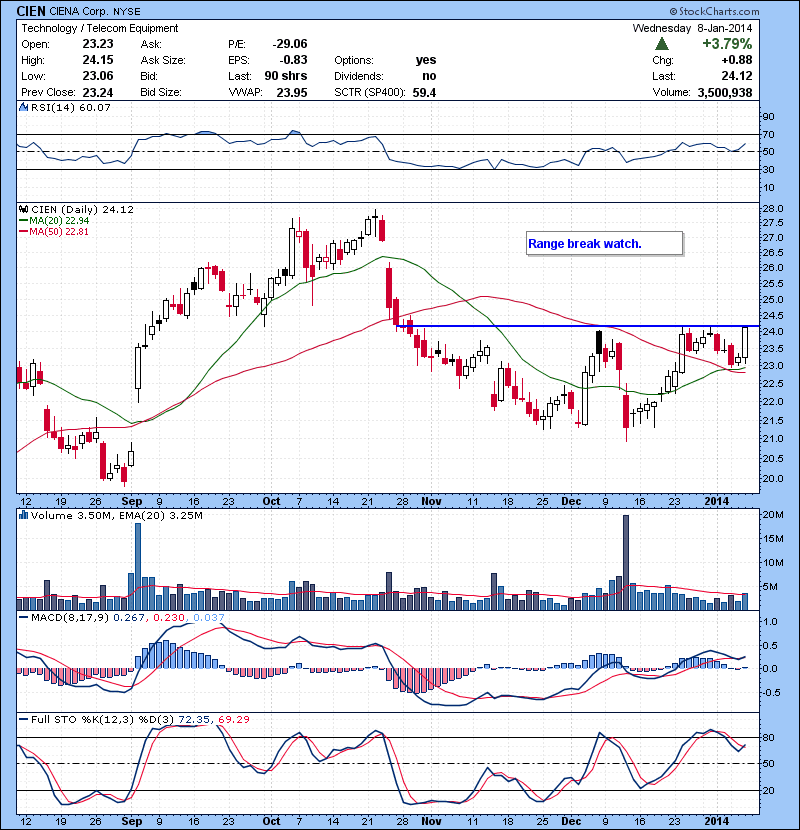Click the tallest December volume spike bar
Image resolution: width=800 pixels, height=830 pixels.
tap(626, 562)
